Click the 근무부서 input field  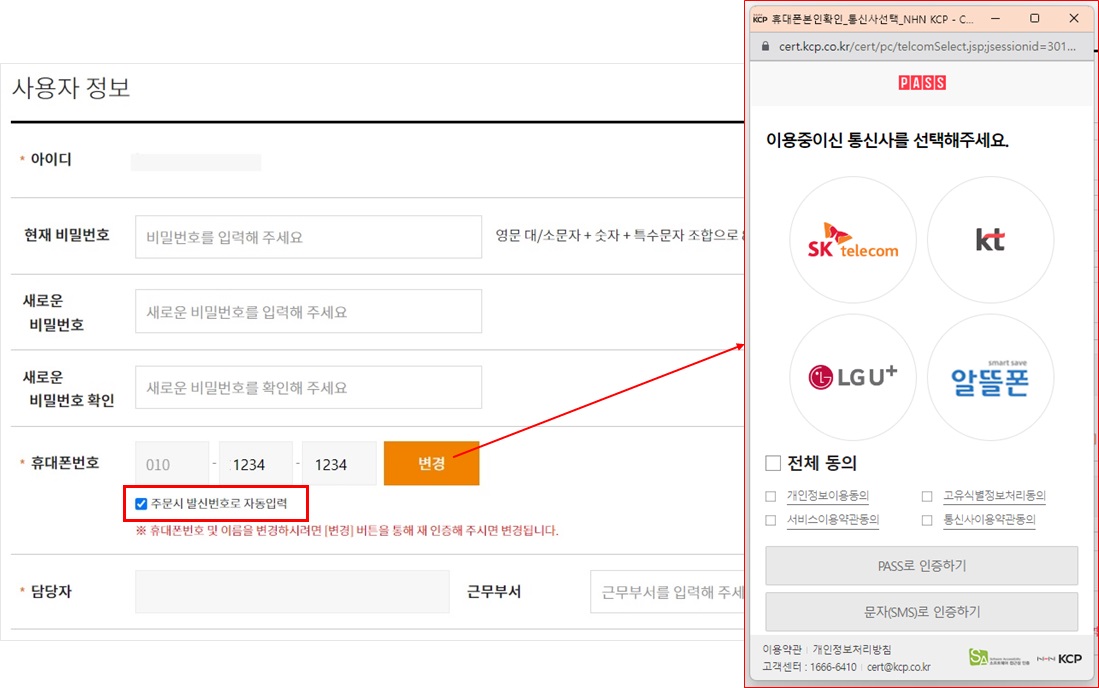(x=667, y=591)
